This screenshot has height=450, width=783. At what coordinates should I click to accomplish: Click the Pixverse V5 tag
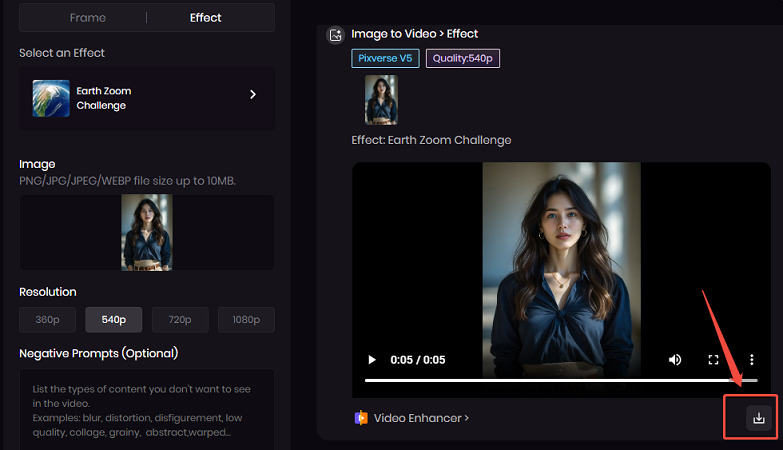385,59
